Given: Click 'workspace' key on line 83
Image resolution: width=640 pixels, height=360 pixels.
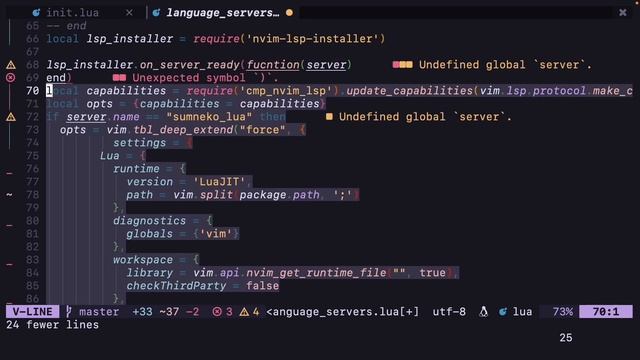Looking at the screenshot, I should (143, 260).
